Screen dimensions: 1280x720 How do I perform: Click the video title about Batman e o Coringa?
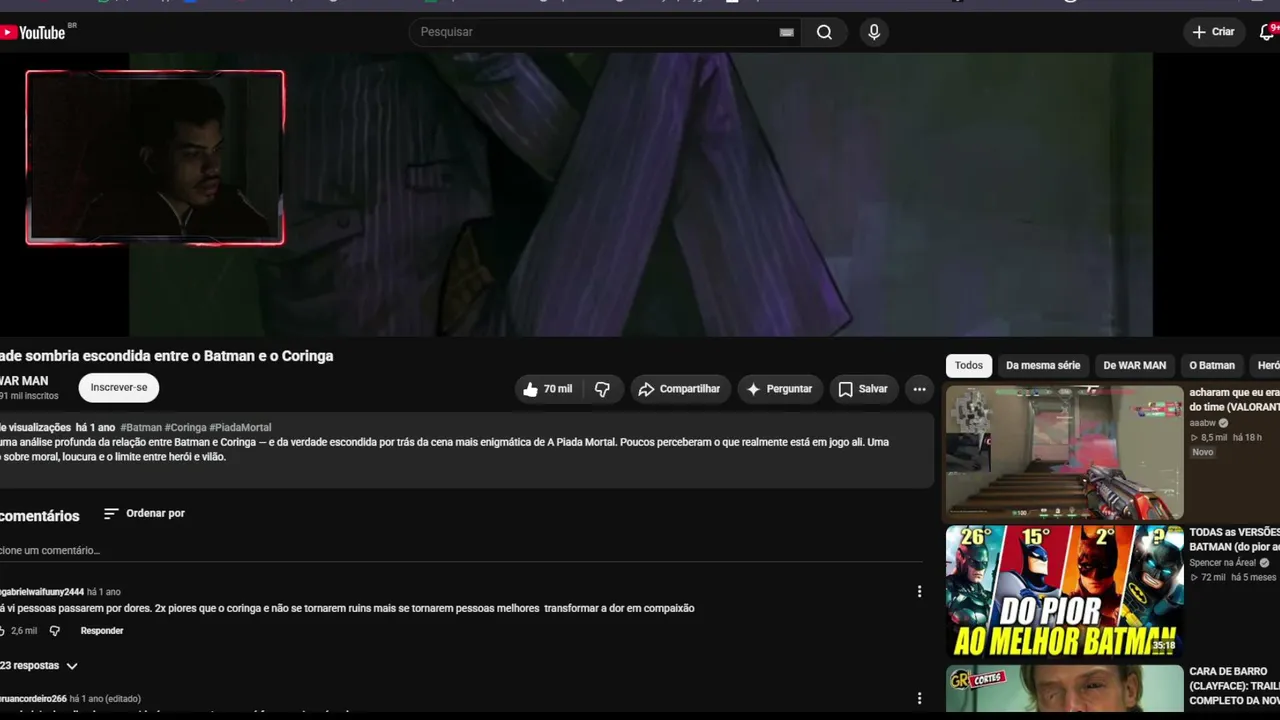(x=167, y=356)
